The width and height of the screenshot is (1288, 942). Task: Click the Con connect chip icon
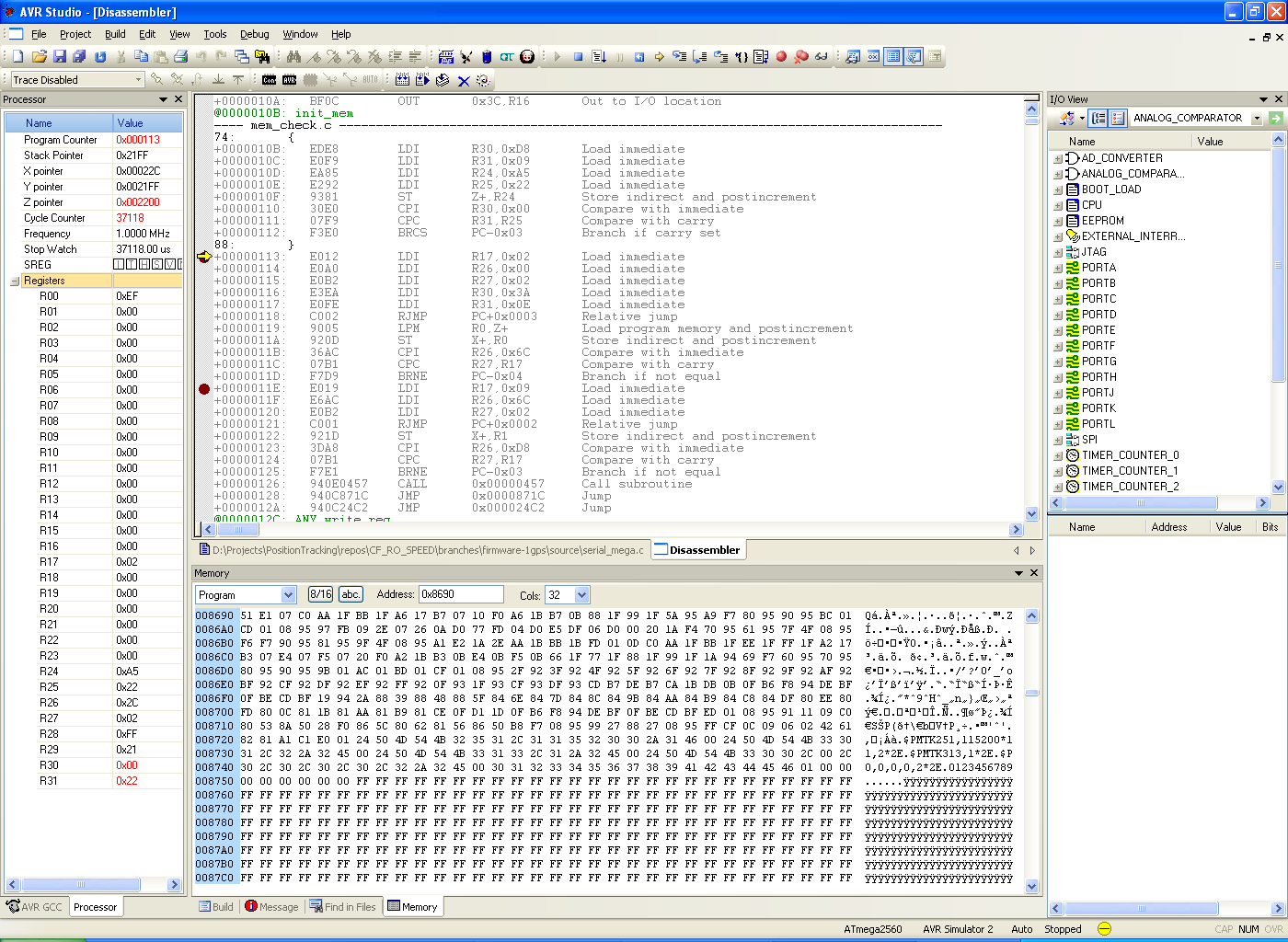269,80
